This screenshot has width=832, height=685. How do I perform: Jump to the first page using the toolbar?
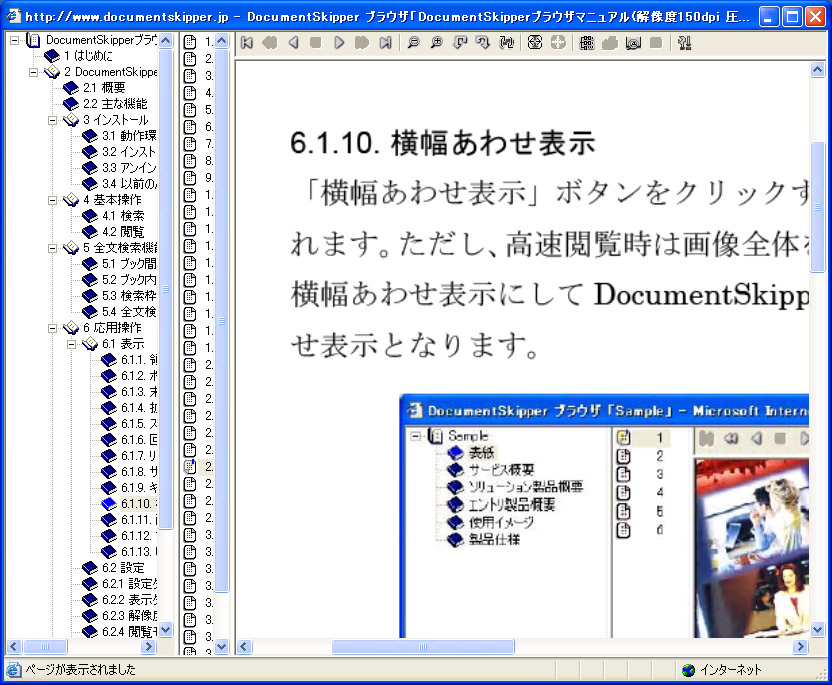[x=247, y=42]
